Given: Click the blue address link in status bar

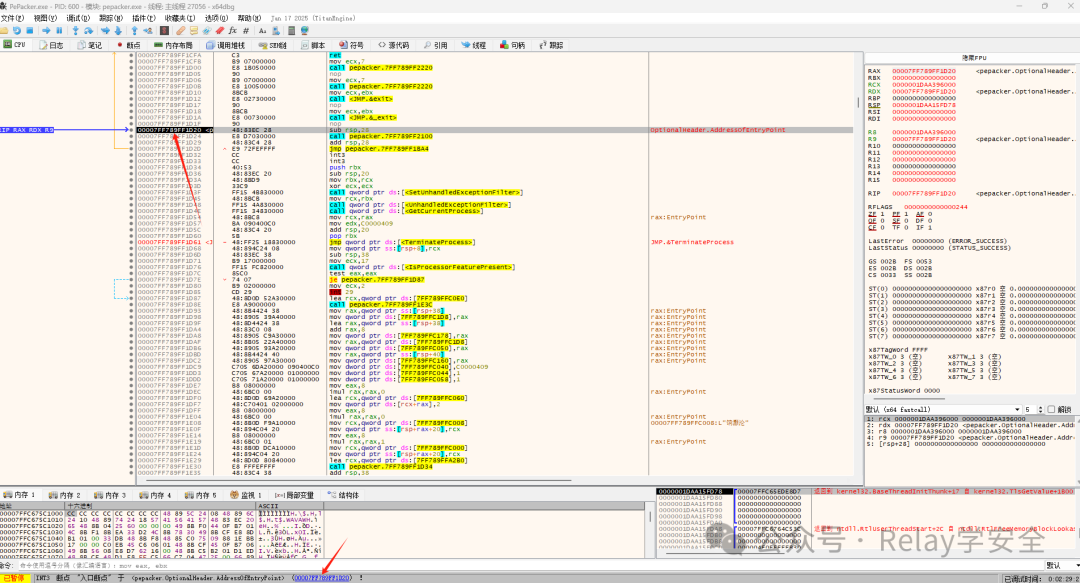Looking at the screenshot, I should pos(322,577).
